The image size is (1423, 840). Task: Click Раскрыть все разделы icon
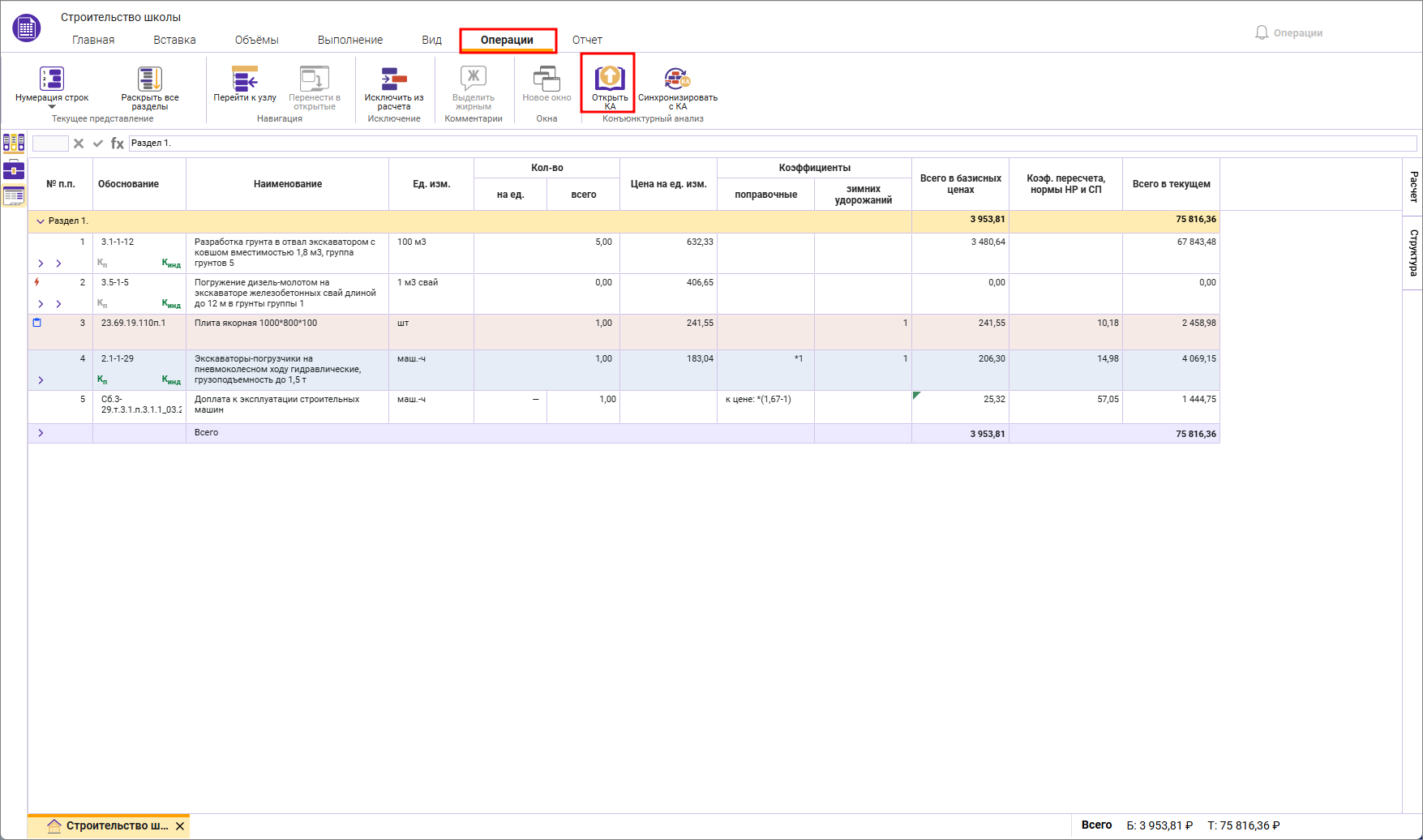pos(150,79)
